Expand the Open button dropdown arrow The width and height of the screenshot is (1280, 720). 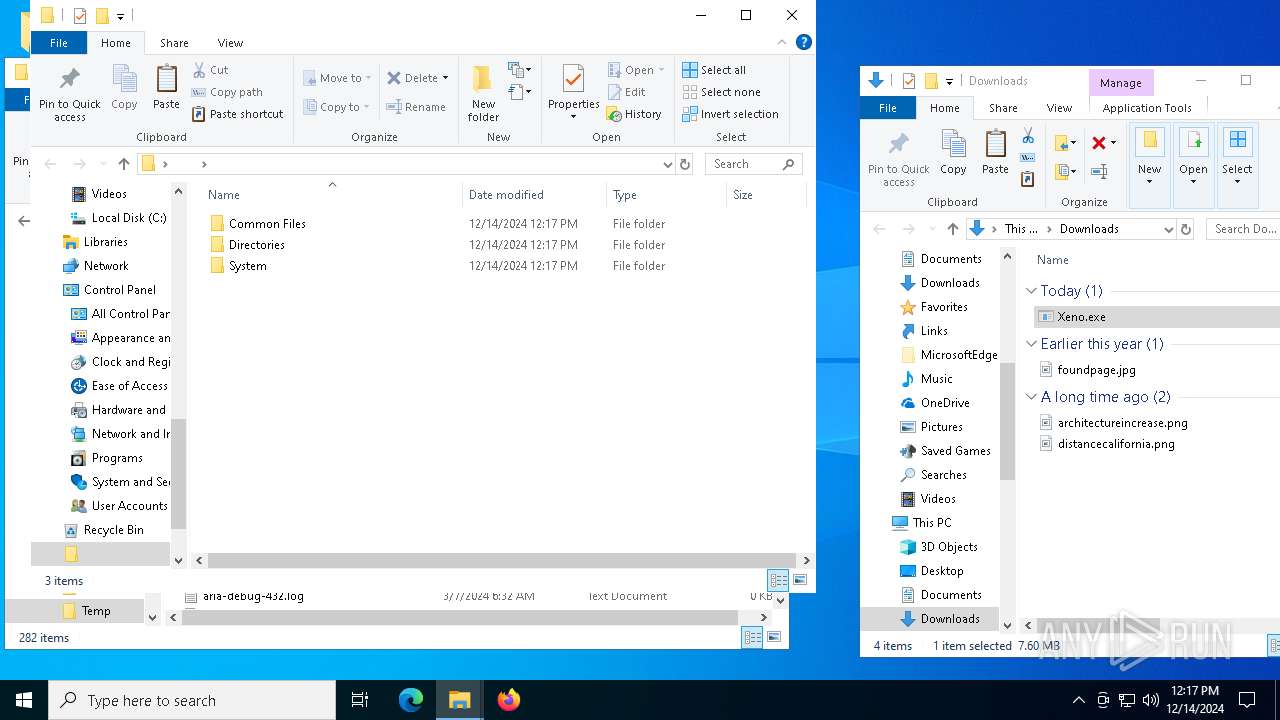tap(661, 70)
